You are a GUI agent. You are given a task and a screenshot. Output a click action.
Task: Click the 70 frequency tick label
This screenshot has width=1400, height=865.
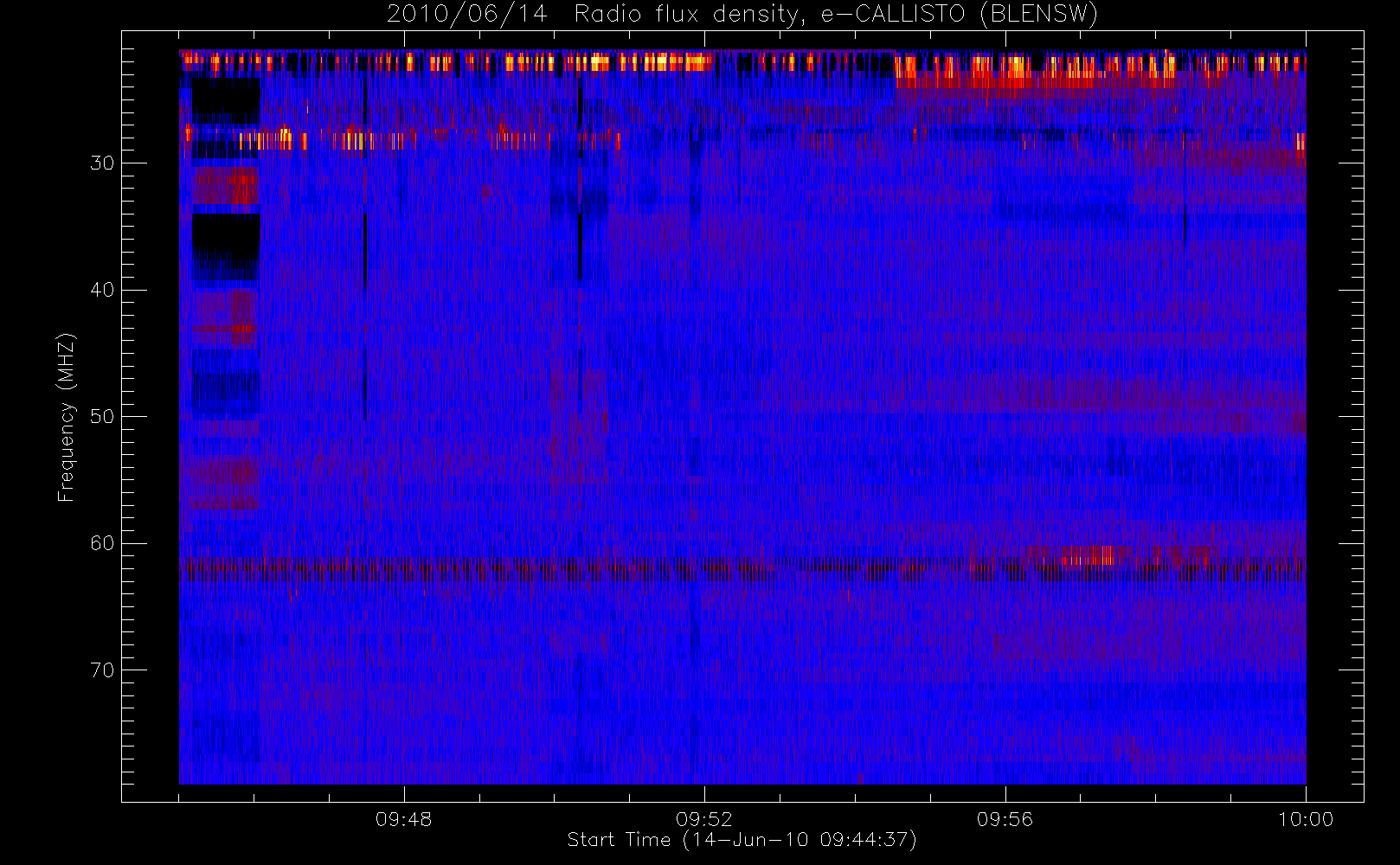[x=102, y=670]
